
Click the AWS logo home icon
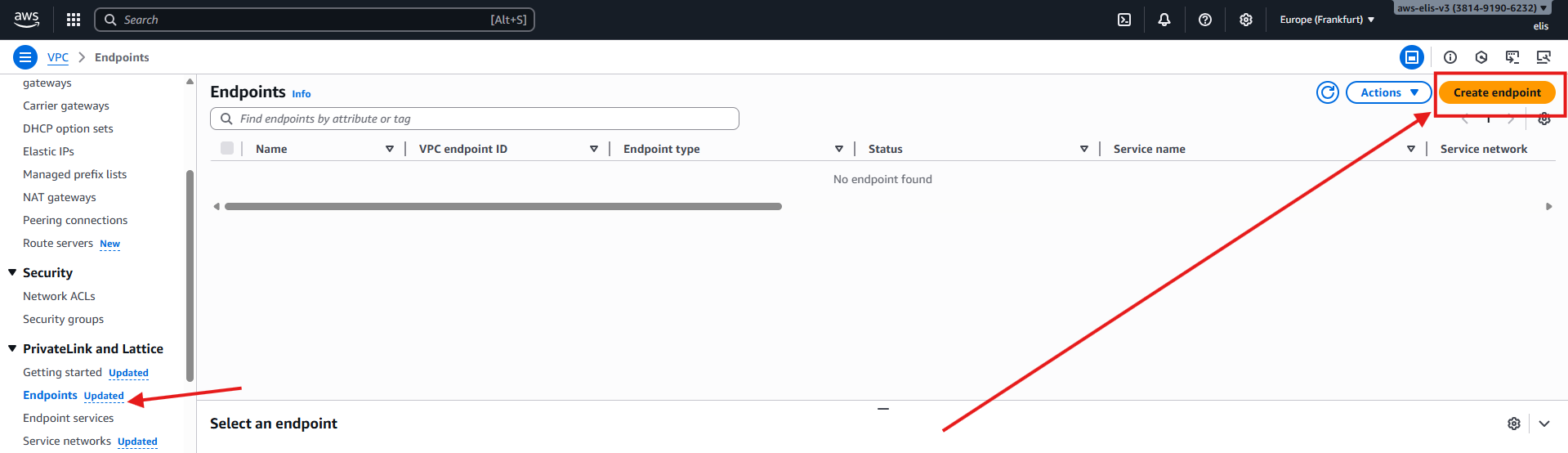(x=26, y=20)
